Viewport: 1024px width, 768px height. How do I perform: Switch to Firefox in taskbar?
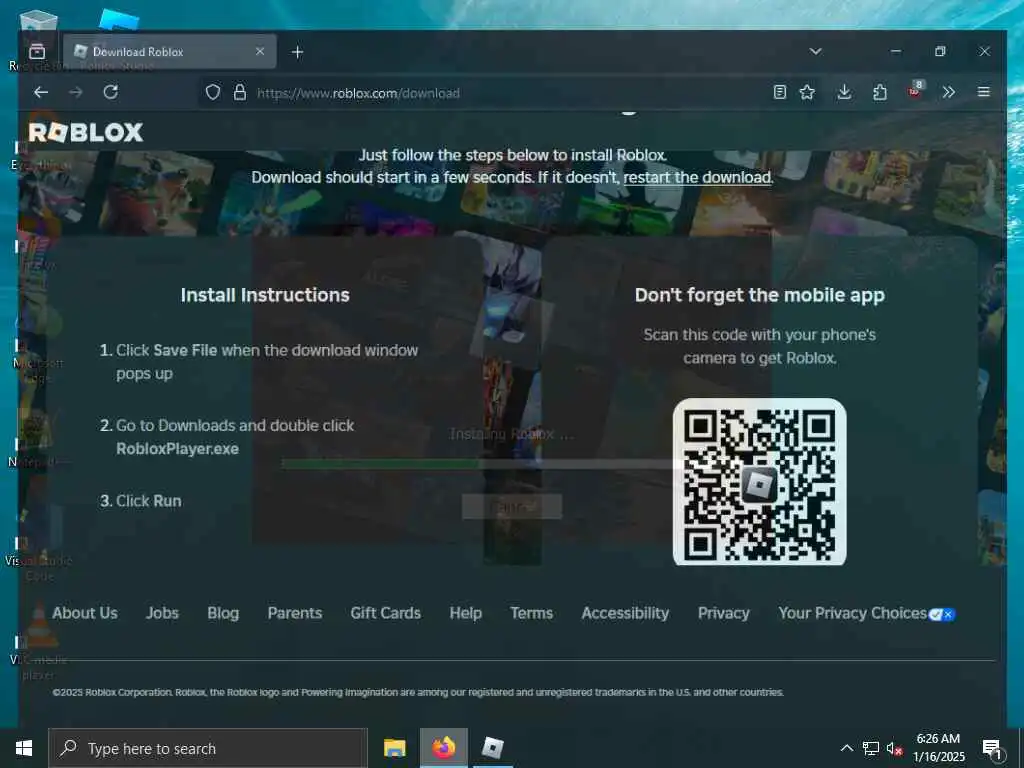pos(443,748)
